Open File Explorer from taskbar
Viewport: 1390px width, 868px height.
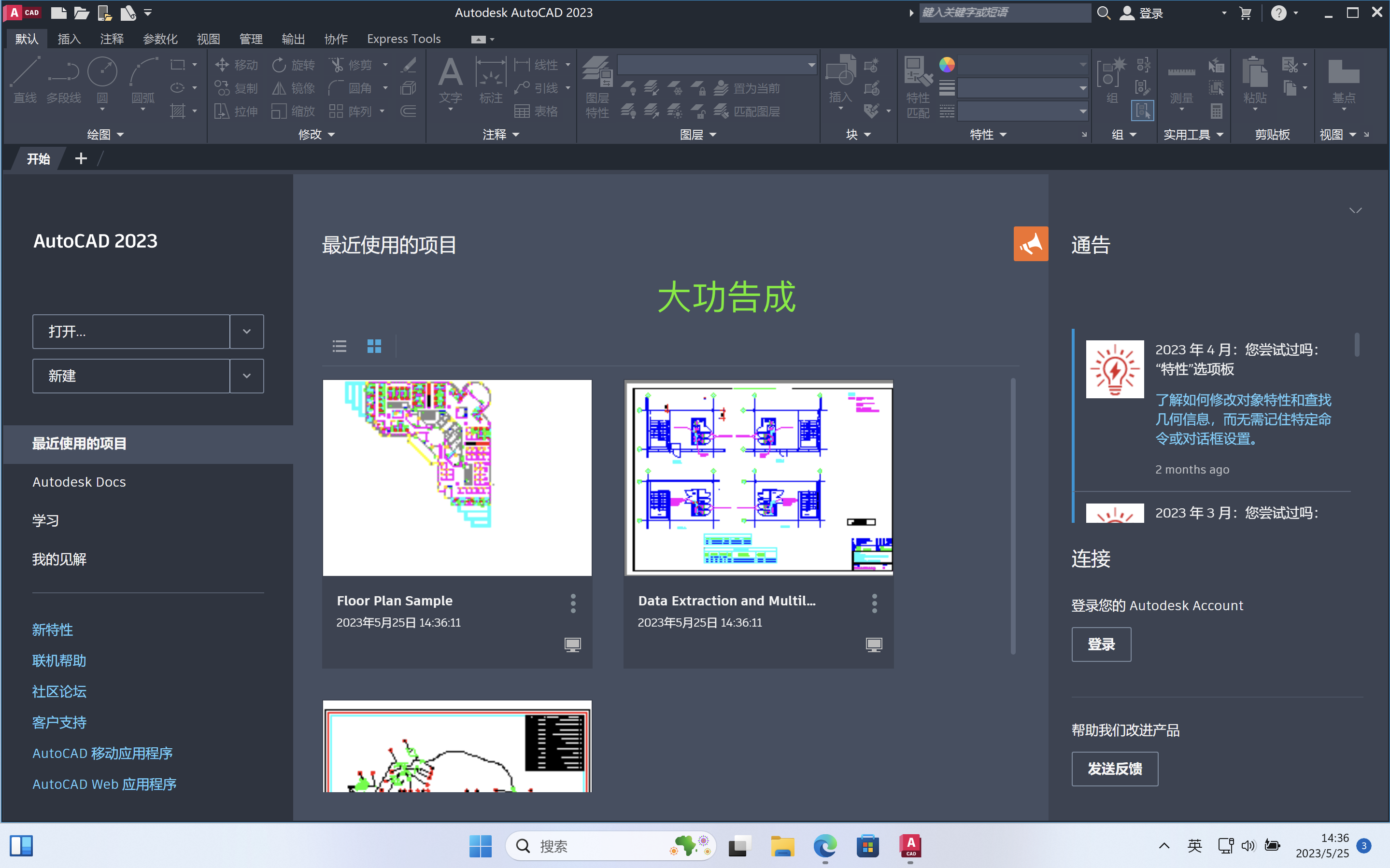[782, 846]
